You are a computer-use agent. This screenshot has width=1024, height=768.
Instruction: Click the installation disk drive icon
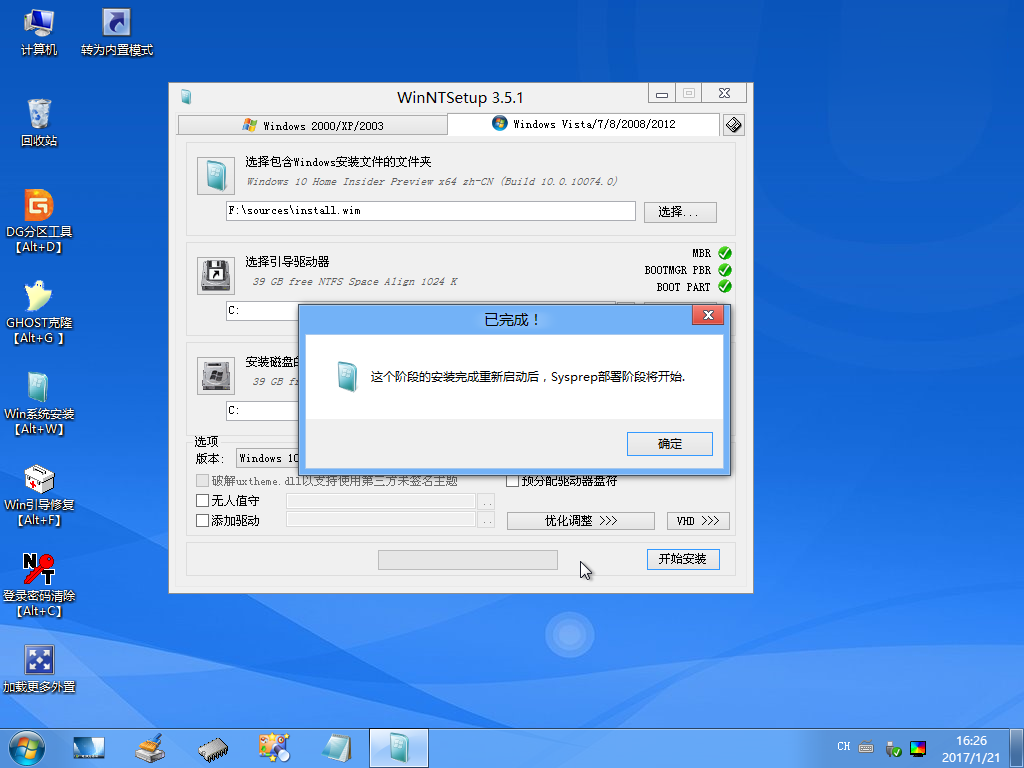tap(216, 376)
